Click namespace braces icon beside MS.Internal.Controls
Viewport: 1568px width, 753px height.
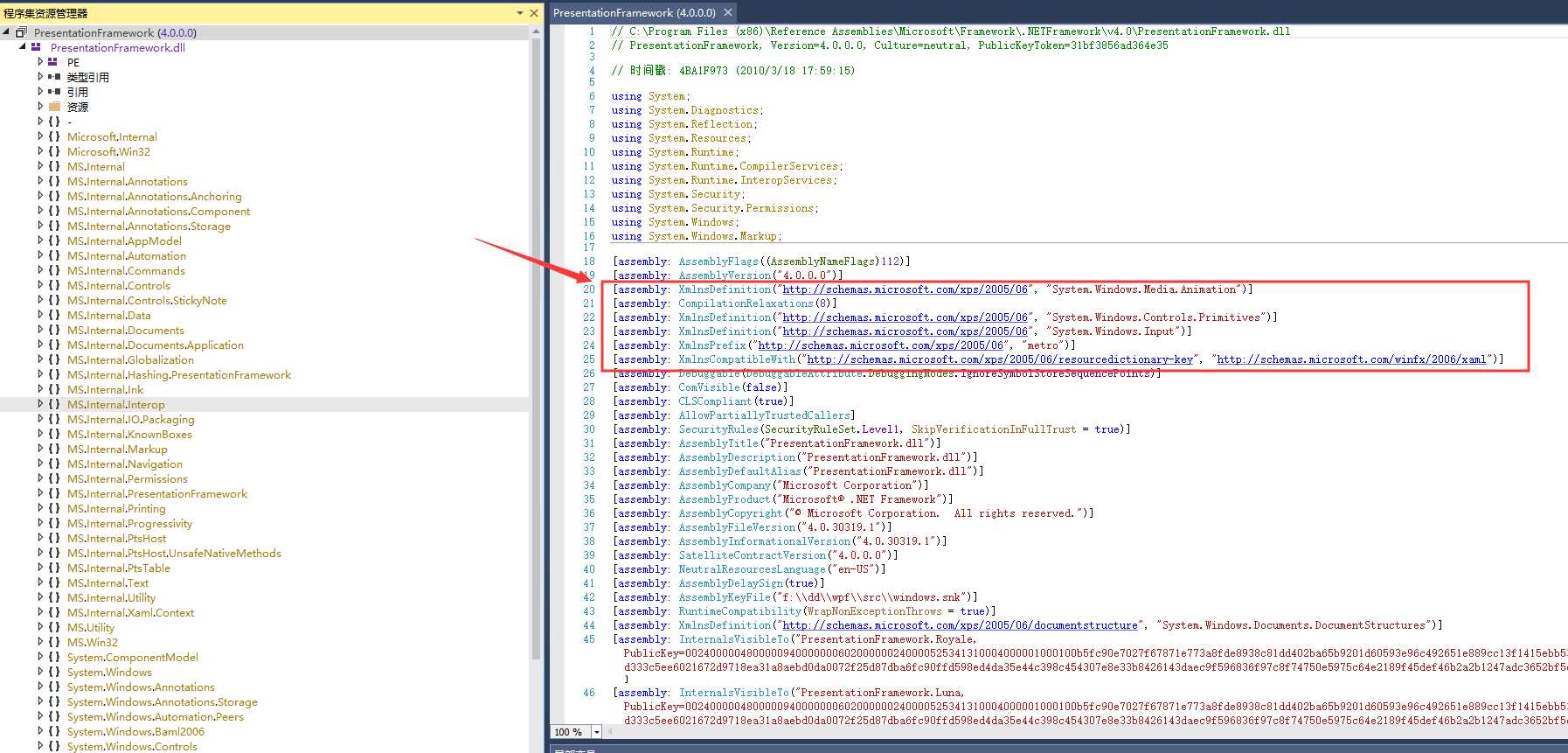[54, 285]
